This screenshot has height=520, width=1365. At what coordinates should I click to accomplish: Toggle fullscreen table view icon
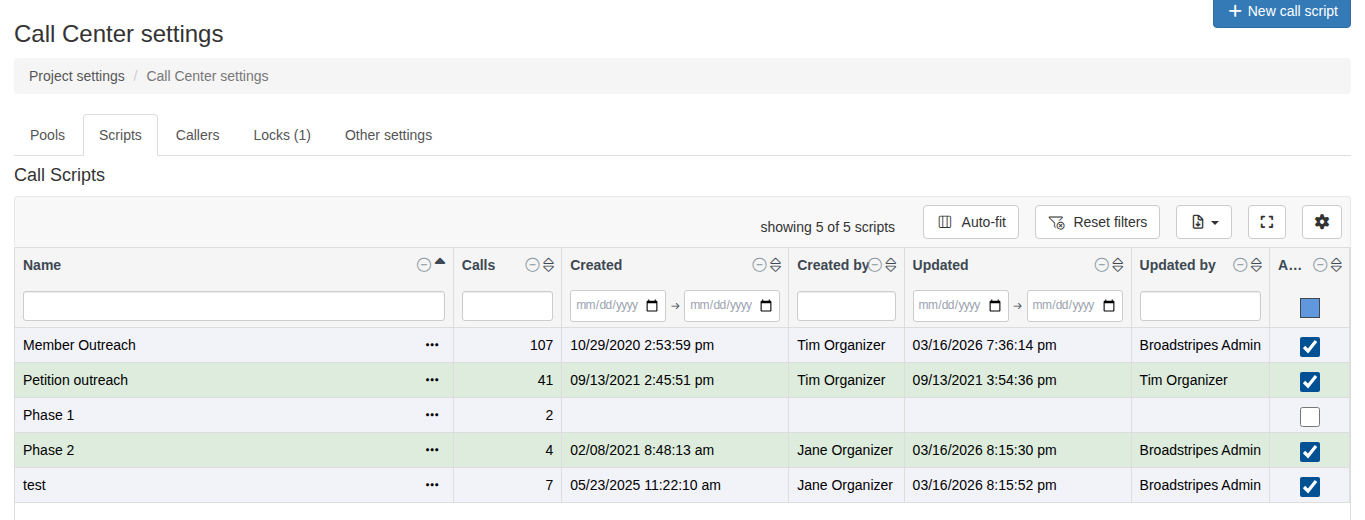pos(1267,222)
